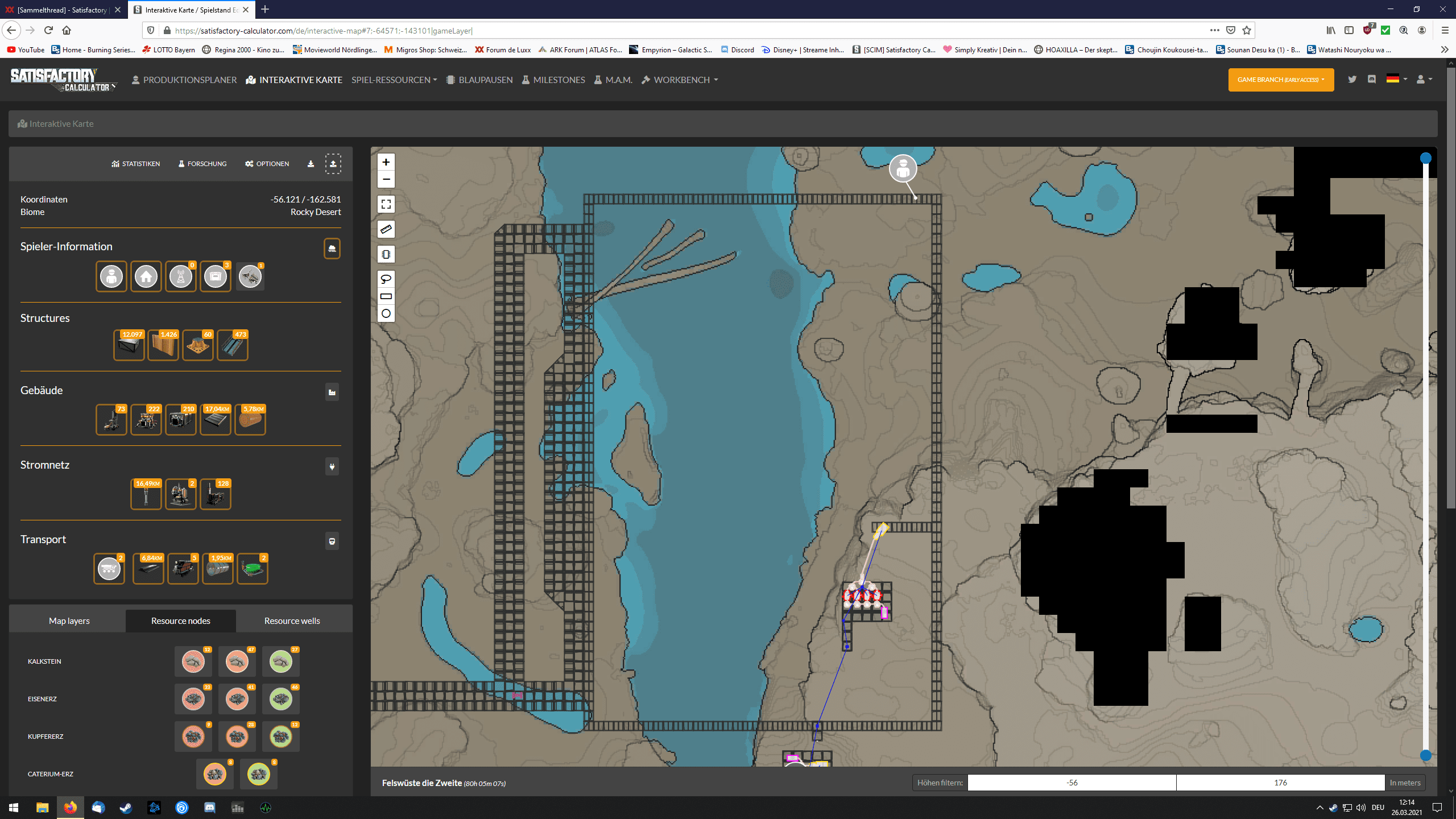Toggle pure Eisenerz nodes showing 46
The image size is (1456, 819).
[281, 699]
